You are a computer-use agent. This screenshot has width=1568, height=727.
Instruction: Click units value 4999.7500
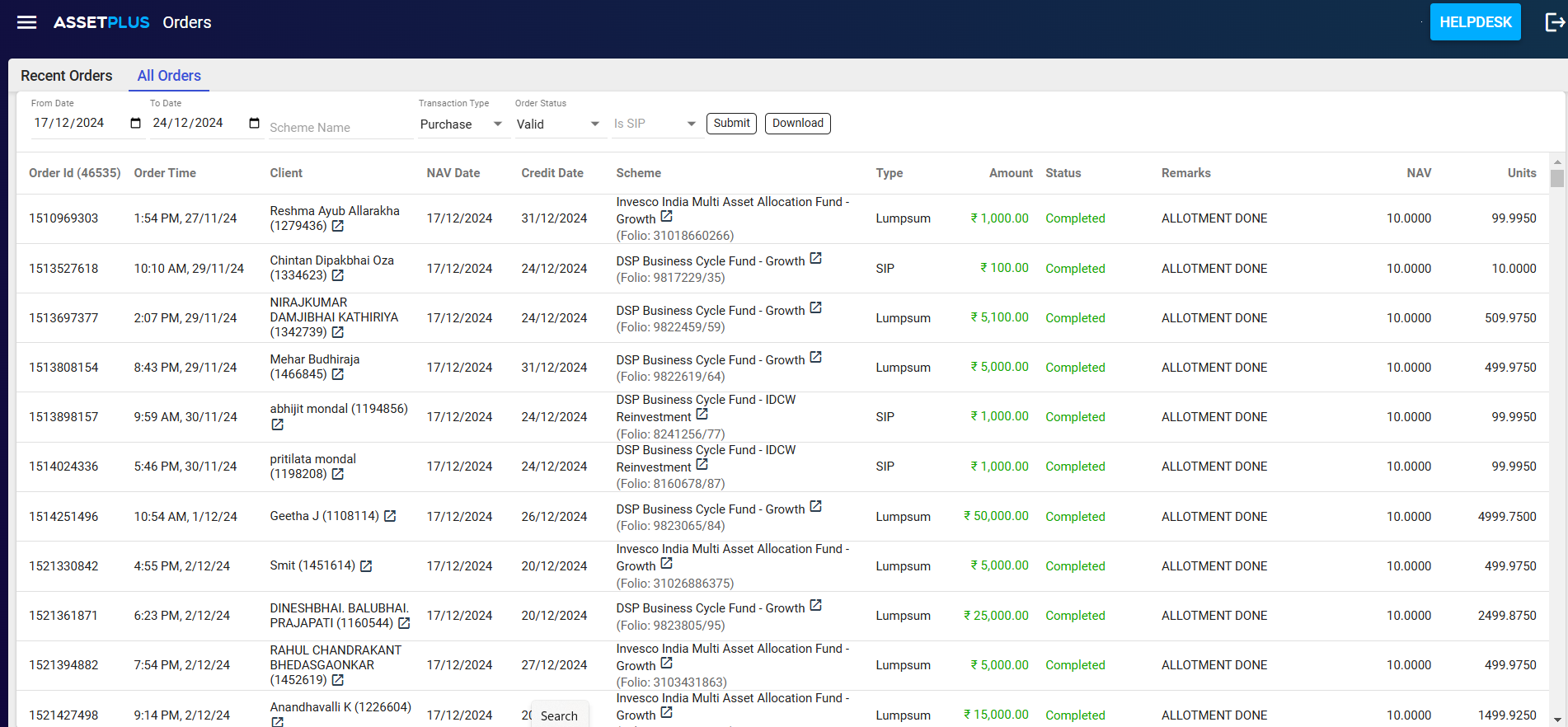[x=1507, y=517]
